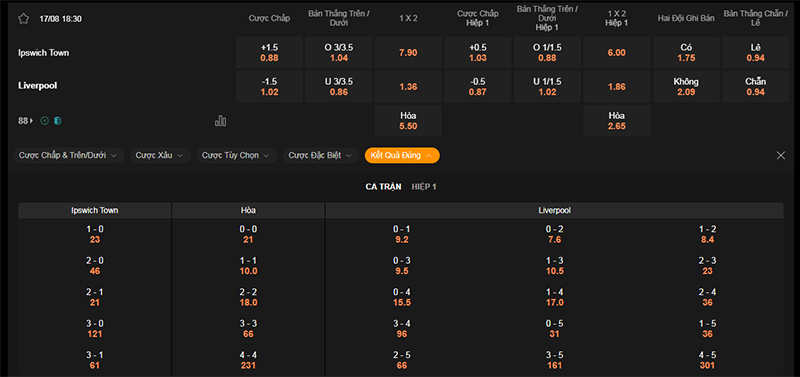800x377 pixels.
Task: Choose Liverpool score 0 - 2 at 7.6
Action: coord(555,235)
